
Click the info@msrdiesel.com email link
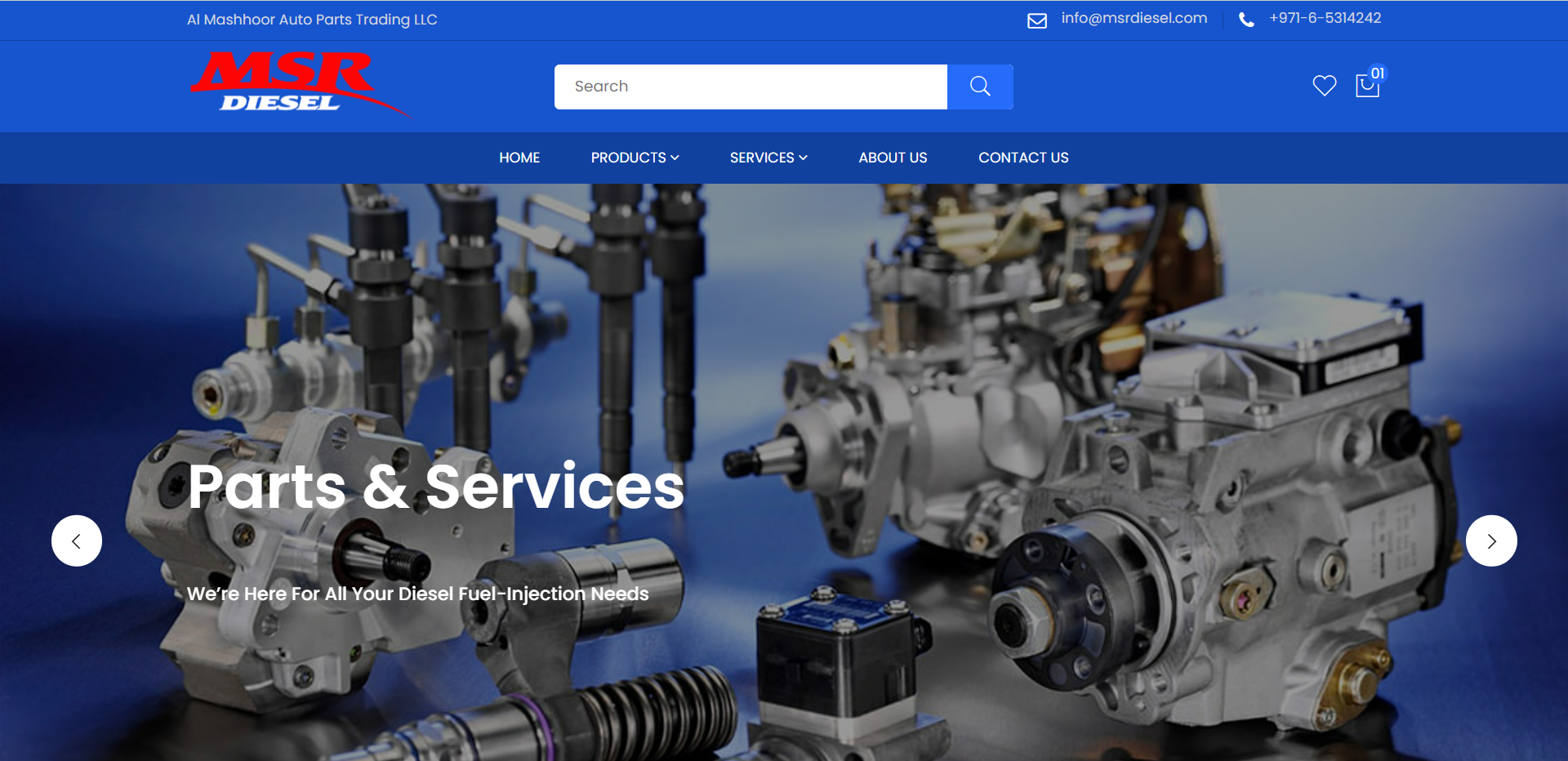[1134, 18]
